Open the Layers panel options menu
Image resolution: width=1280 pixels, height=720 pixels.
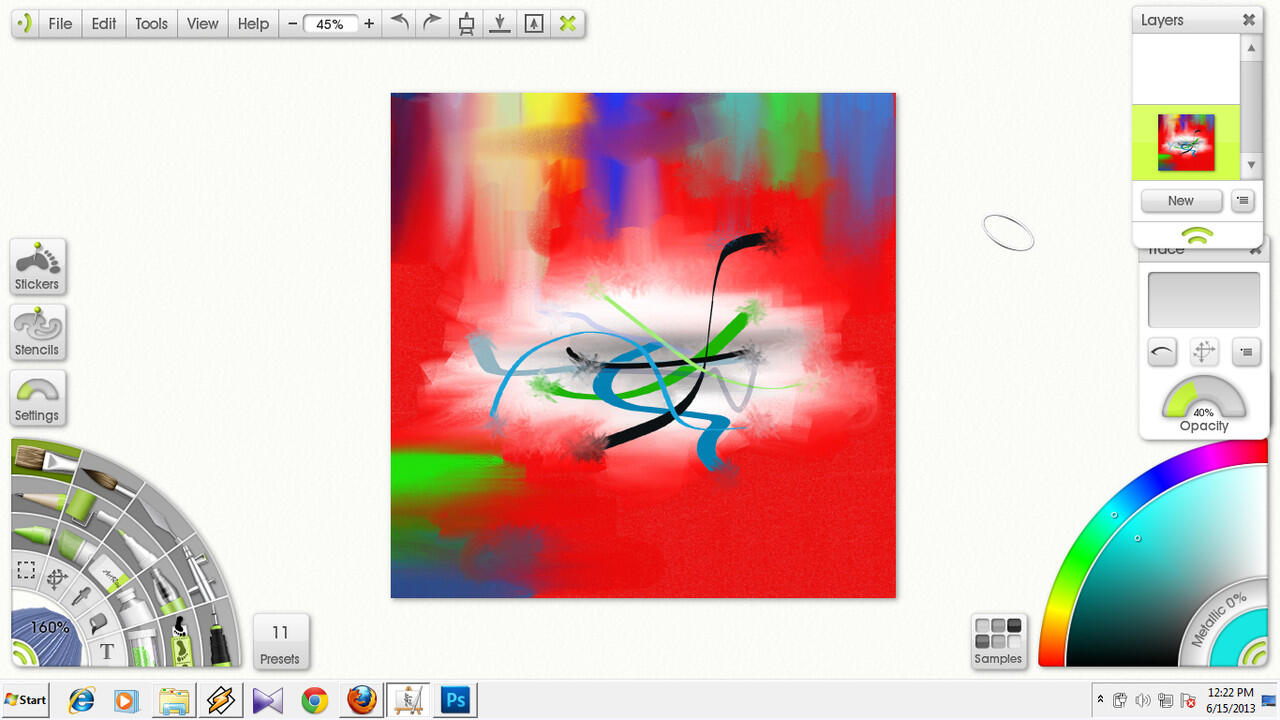tap(1242, 201)
